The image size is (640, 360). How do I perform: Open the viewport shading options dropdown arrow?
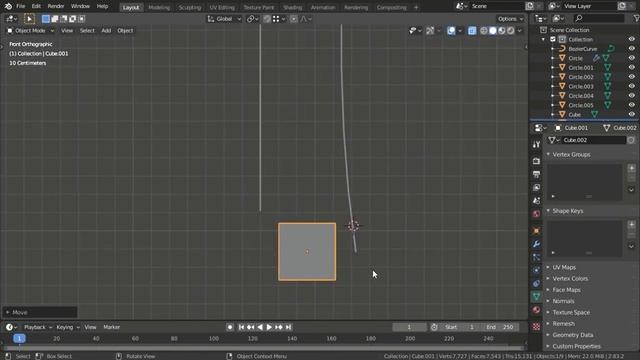point(520,31)
